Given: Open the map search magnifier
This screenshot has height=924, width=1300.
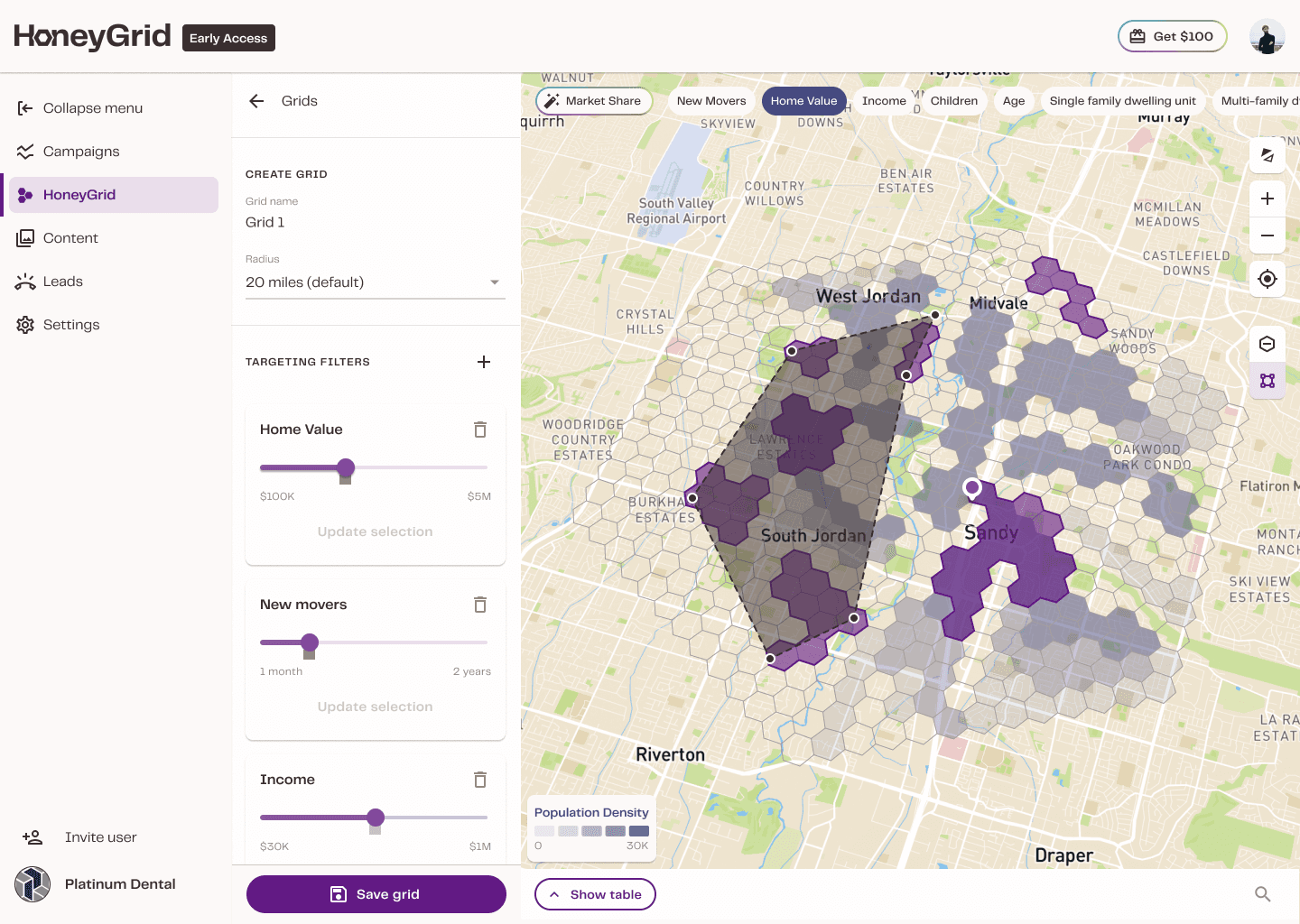Looking at the screenshot, I should coord(1263,894).
